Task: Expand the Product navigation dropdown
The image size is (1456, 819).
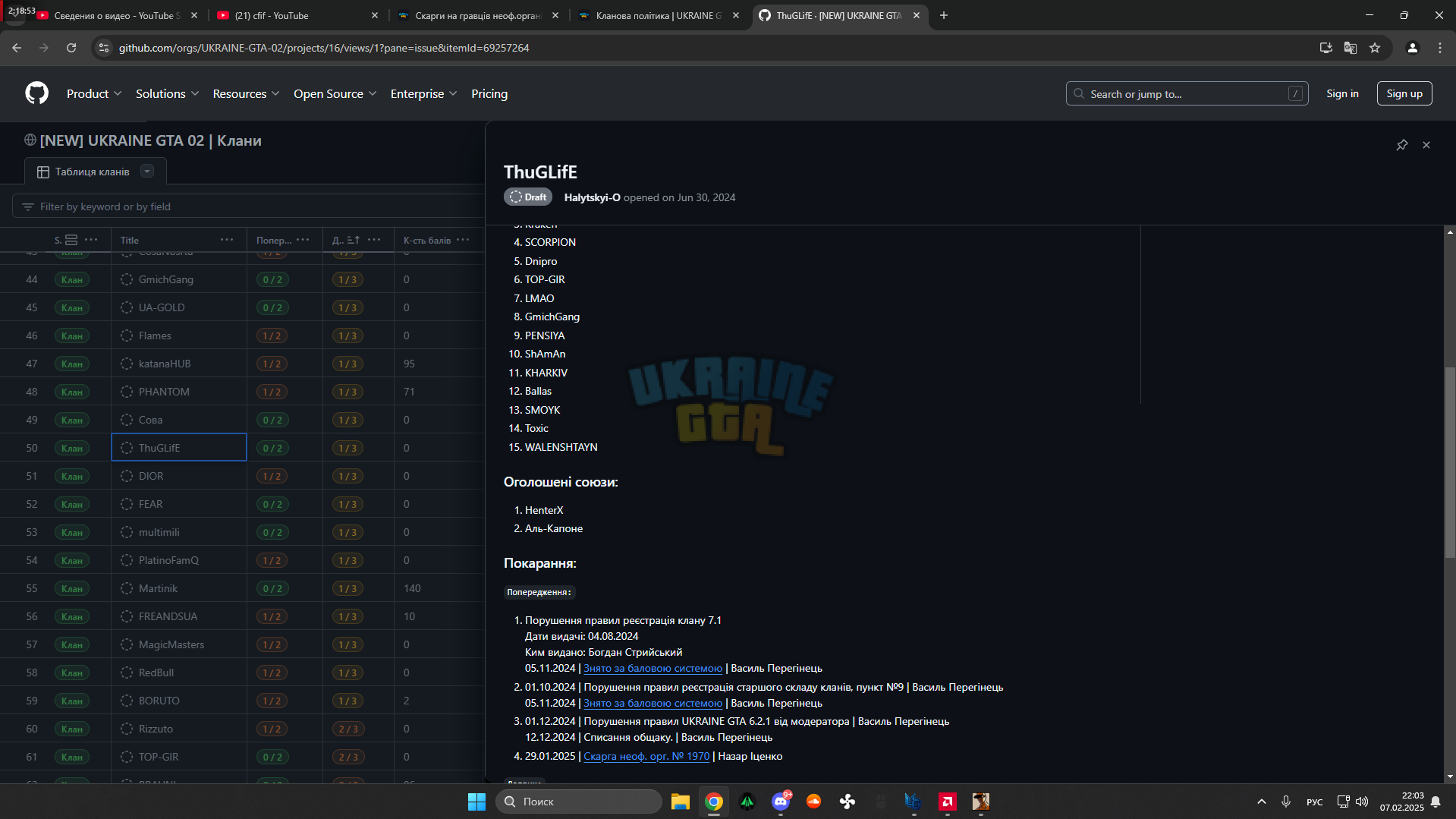Action: [x=94, y=93]
